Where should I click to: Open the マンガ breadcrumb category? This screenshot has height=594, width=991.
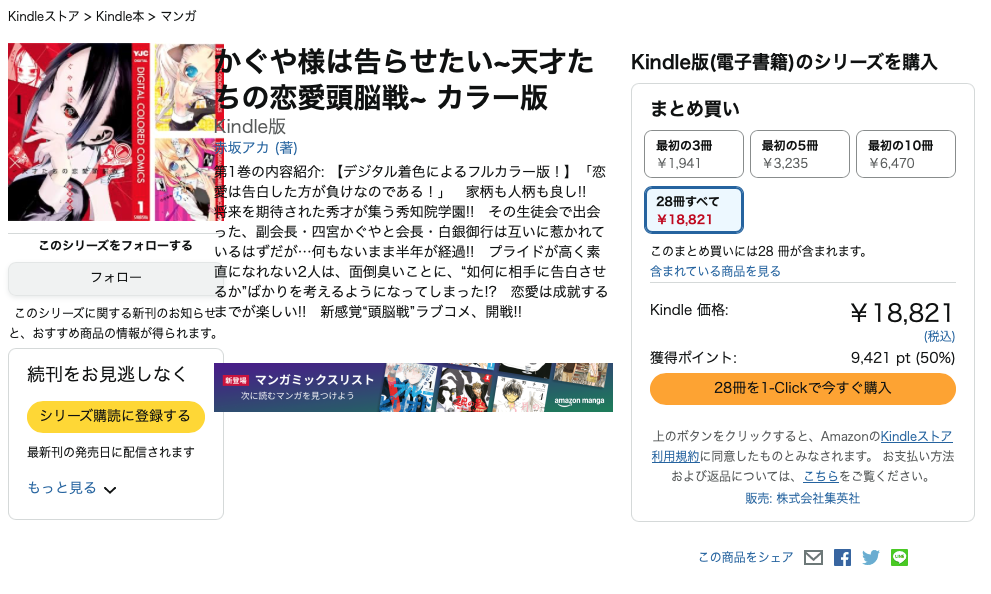(178, 16)
